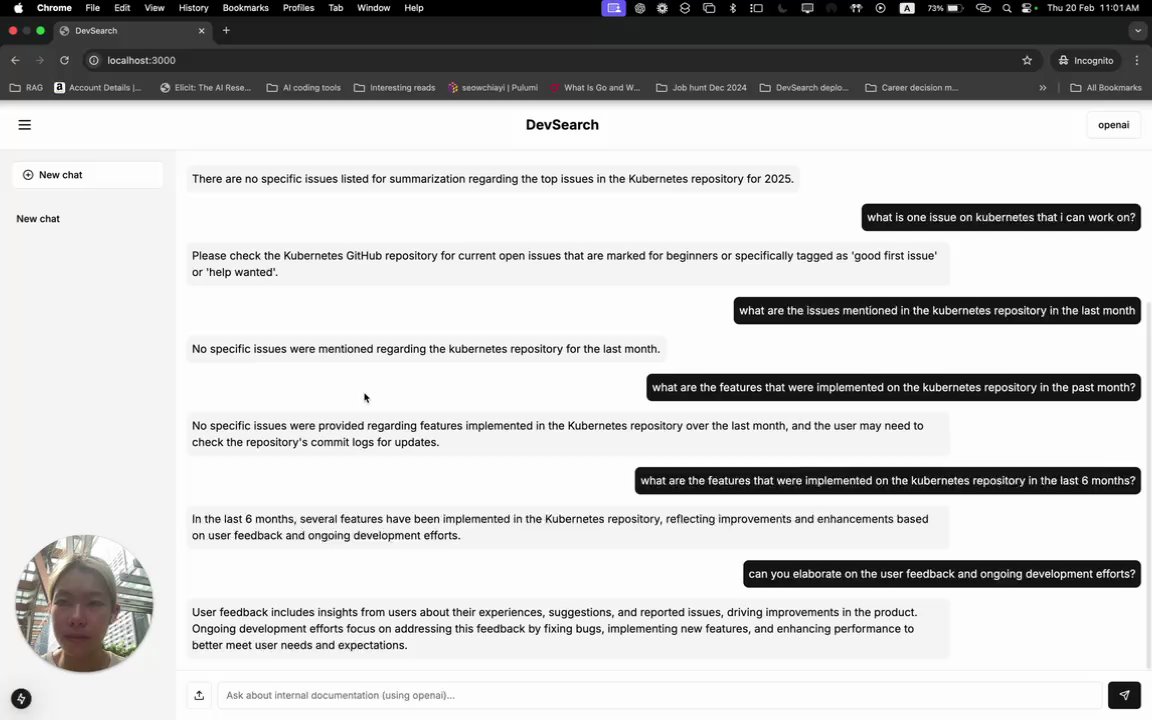Bookmark this page with the star icon
The width and height of the screenshot is (1152, 720).
[1026, 60]
